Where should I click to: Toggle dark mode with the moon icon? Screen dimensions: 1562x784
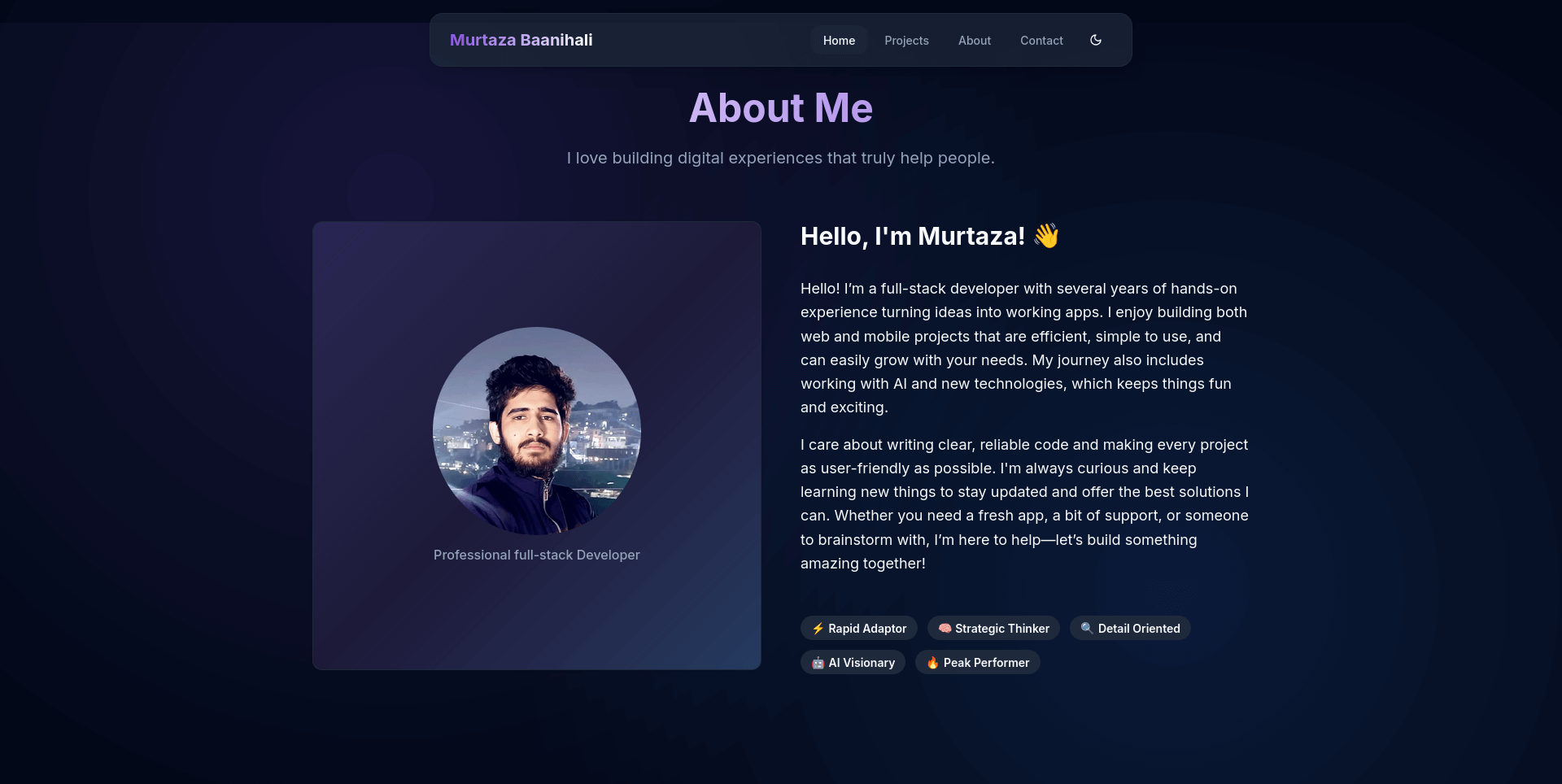coord(1096,40)
